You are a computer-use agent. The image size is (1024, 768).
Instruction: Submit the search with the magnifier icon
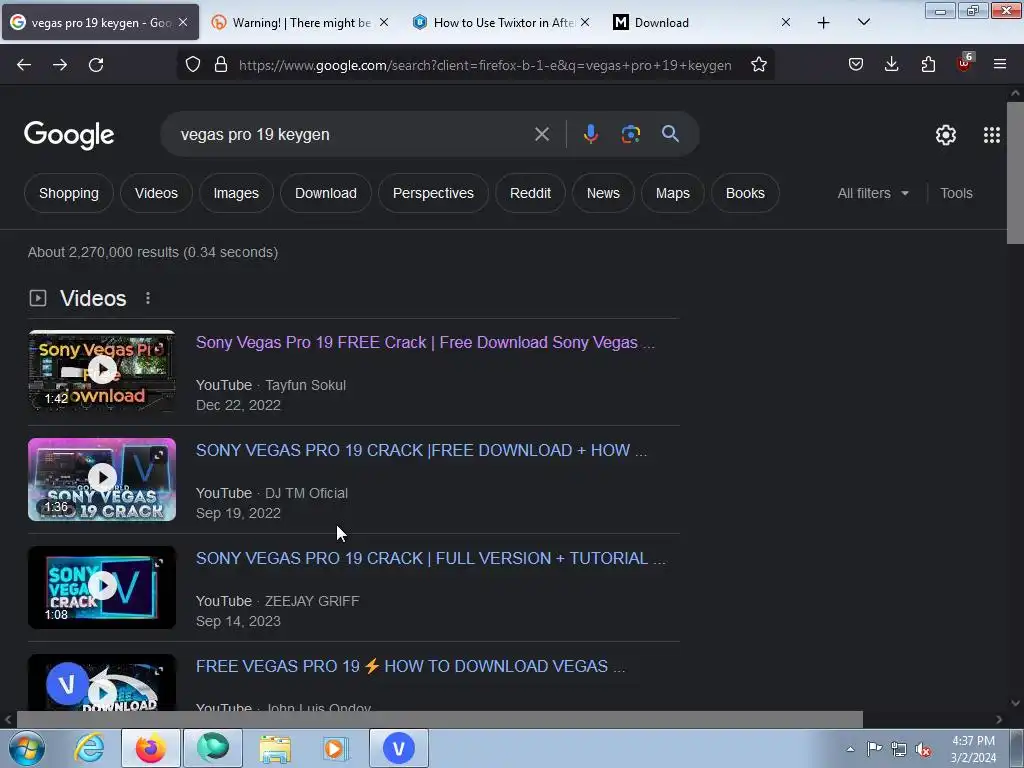click(670, 134)
